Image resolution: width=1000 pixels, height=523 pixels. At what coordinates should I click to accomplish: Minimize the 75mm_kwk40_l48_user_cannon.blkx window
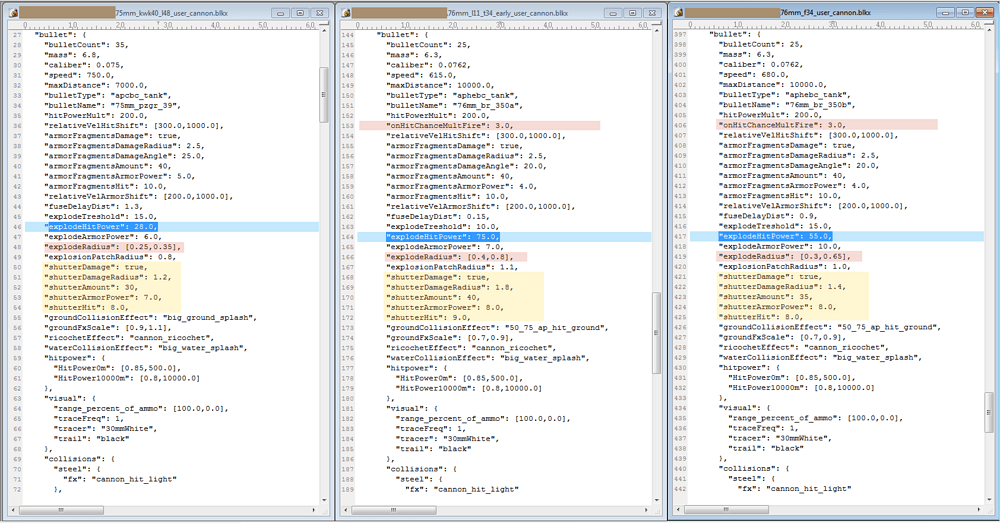280,13
